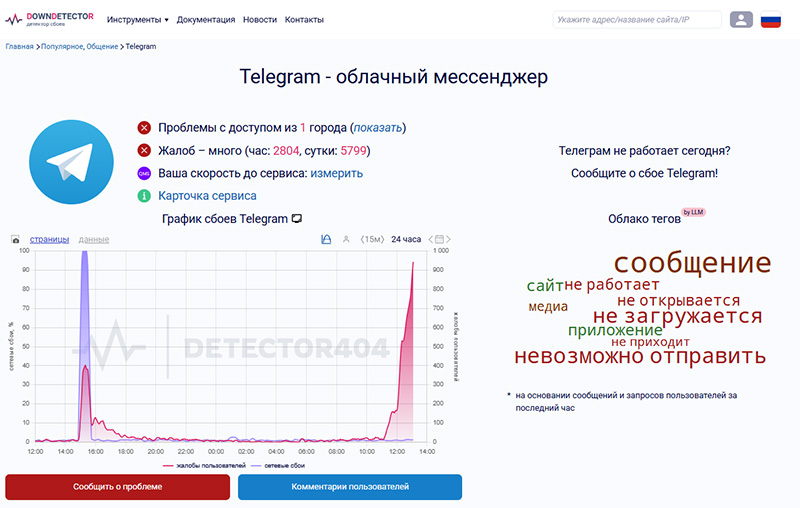
Task: Go to next date with right arrow
Action: (x=448, y=239)
